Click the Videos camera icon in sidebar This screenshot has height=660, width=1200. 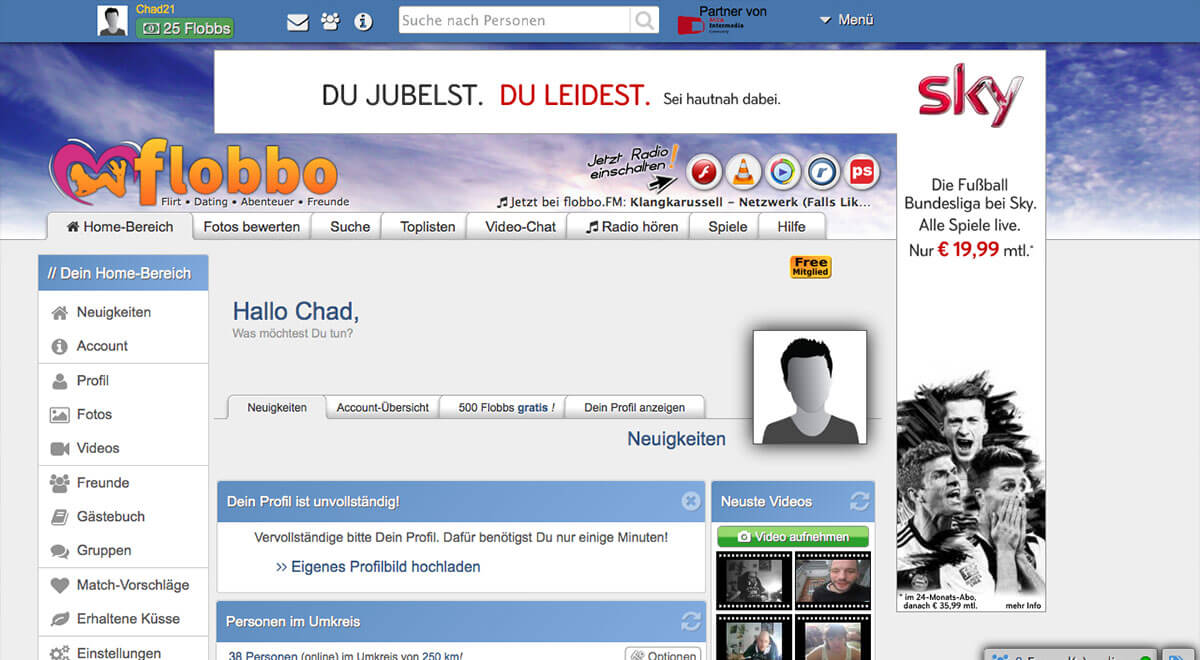point(59,449)
